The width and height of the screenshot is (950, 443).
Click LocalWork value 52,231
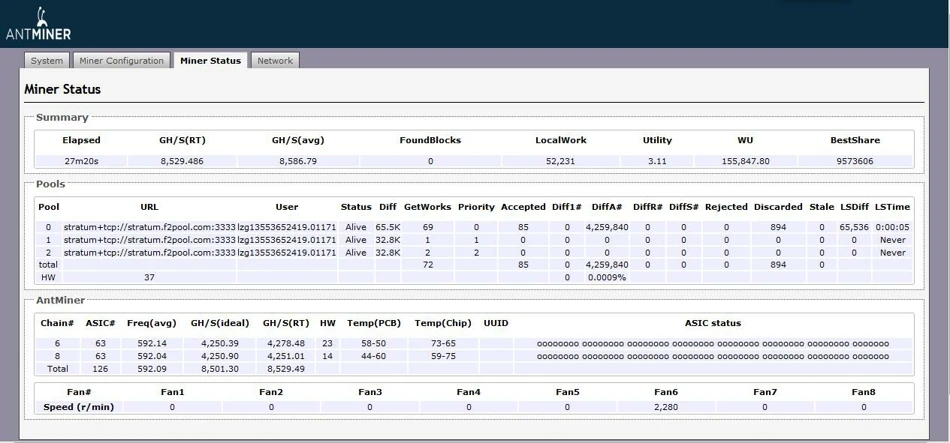[x=561, y=161]
